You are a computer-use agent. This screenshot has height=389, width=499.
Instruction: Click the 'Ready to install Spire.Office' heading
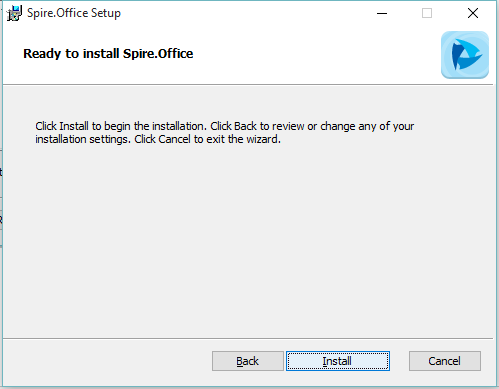click(x=108, y=54)
